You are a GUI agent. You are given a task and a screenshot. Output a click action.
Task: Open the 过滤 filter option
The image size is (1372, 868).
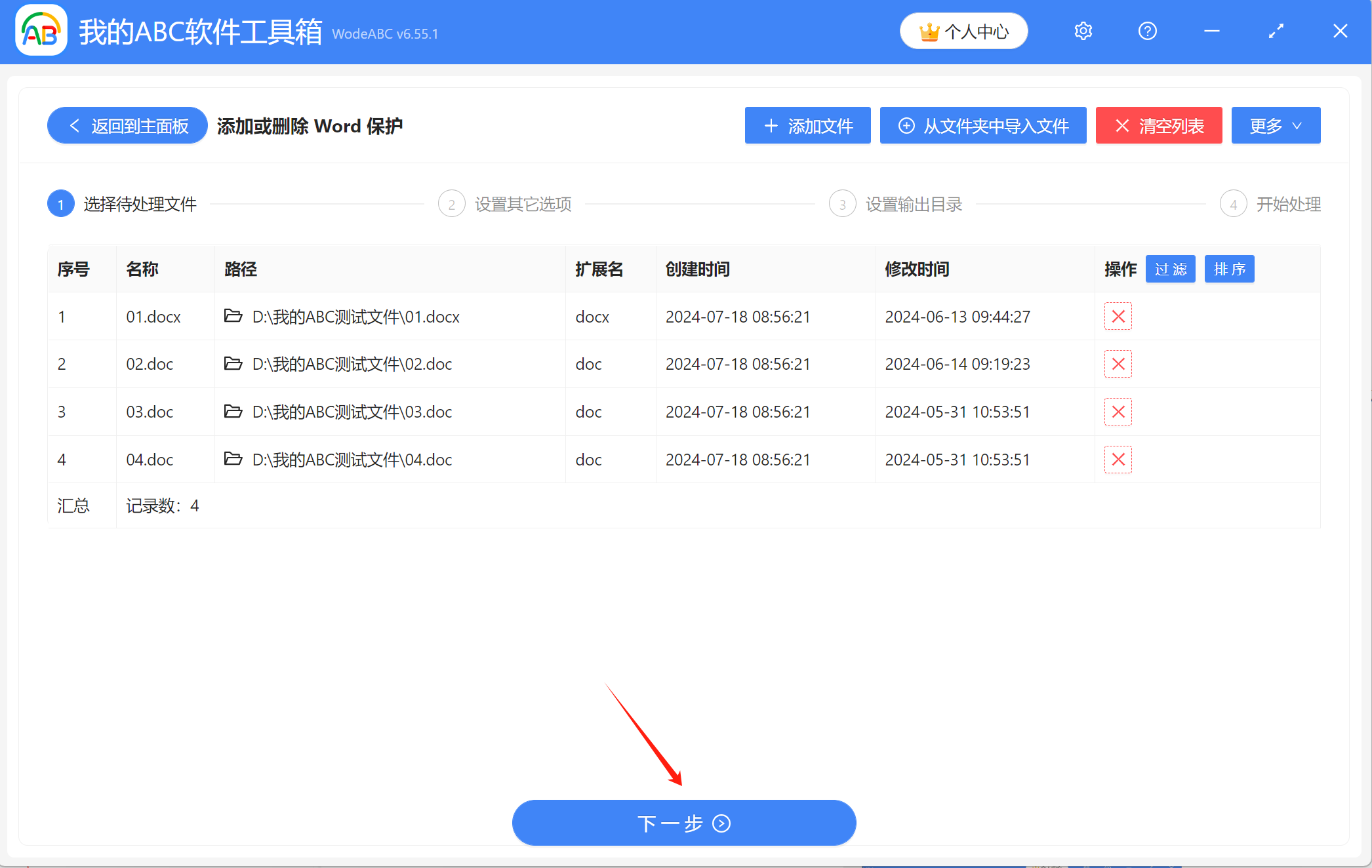[1170, 269]
